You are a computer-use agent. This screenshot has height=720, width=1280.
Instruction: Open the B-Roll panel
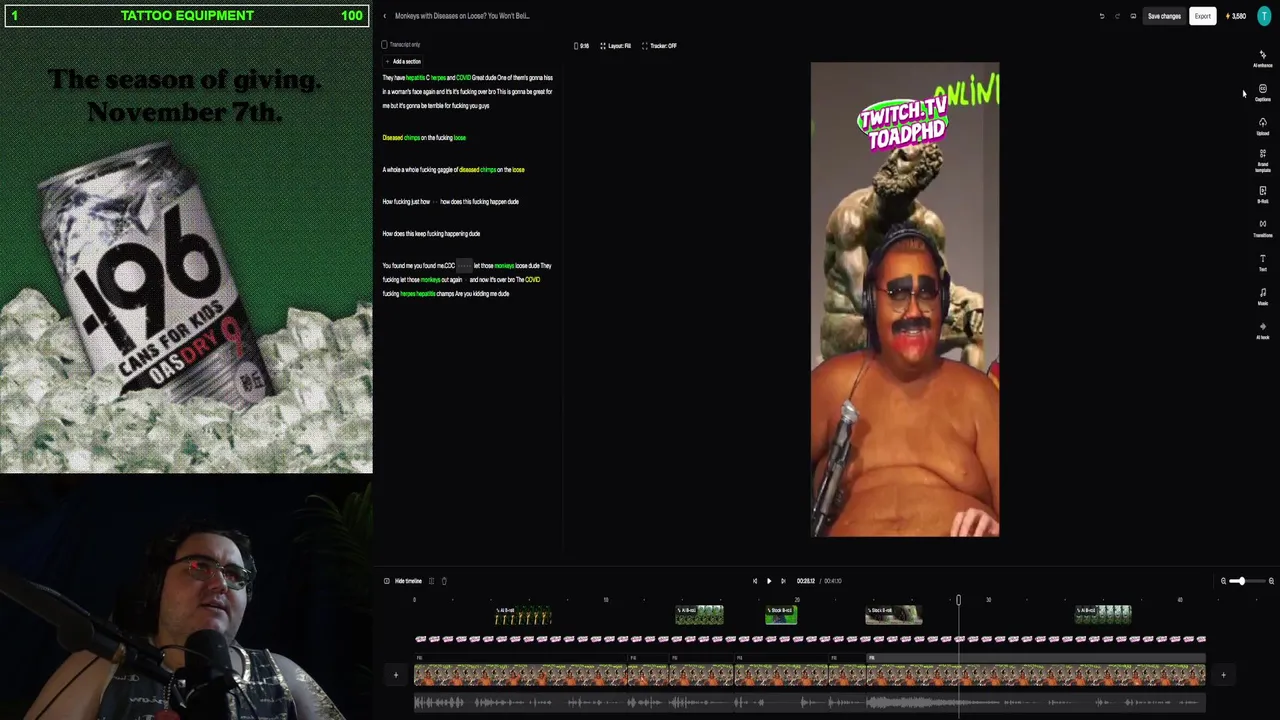click(x=1262, y=194)
